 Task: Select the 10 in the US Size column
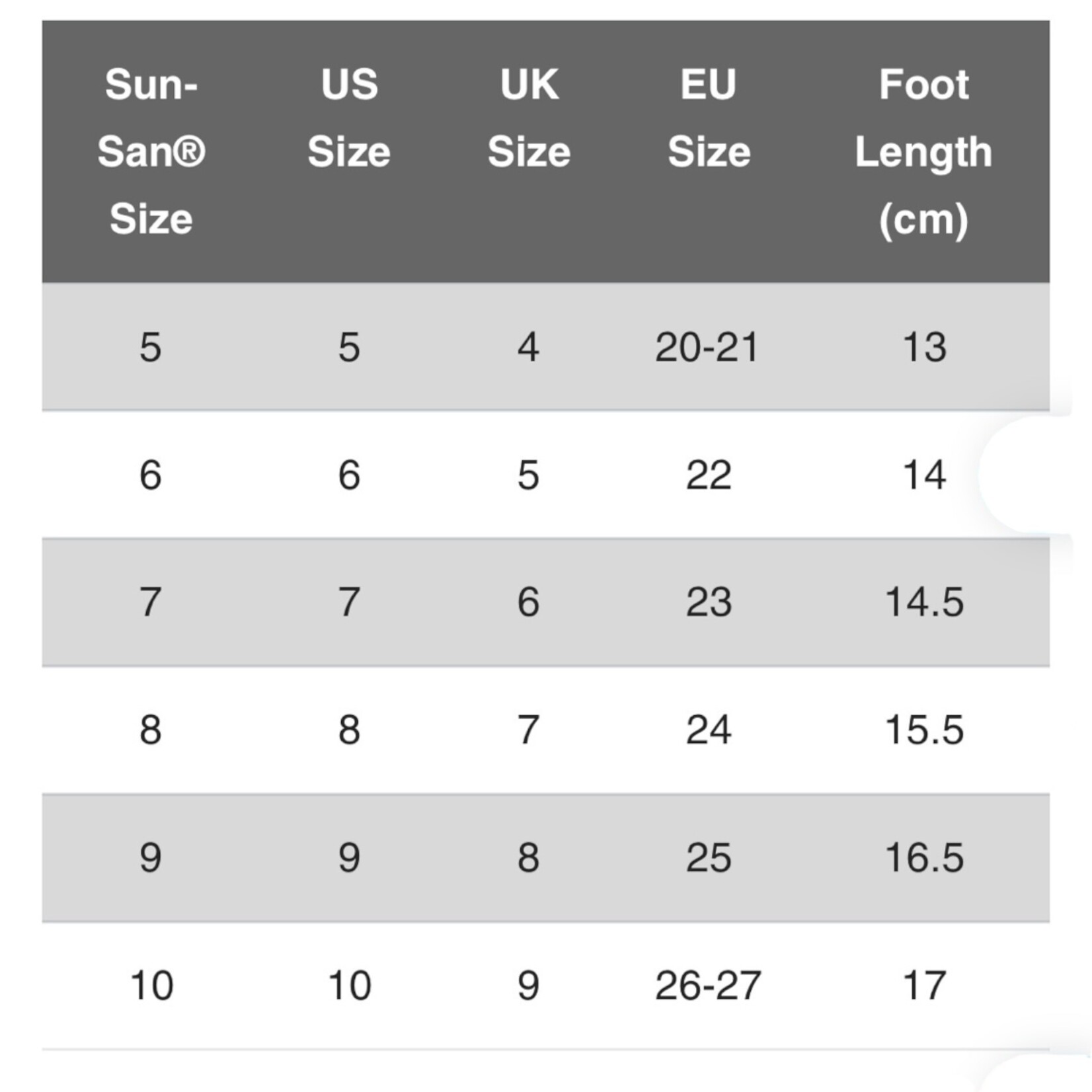pyautogui.click(x=350, y=985)
